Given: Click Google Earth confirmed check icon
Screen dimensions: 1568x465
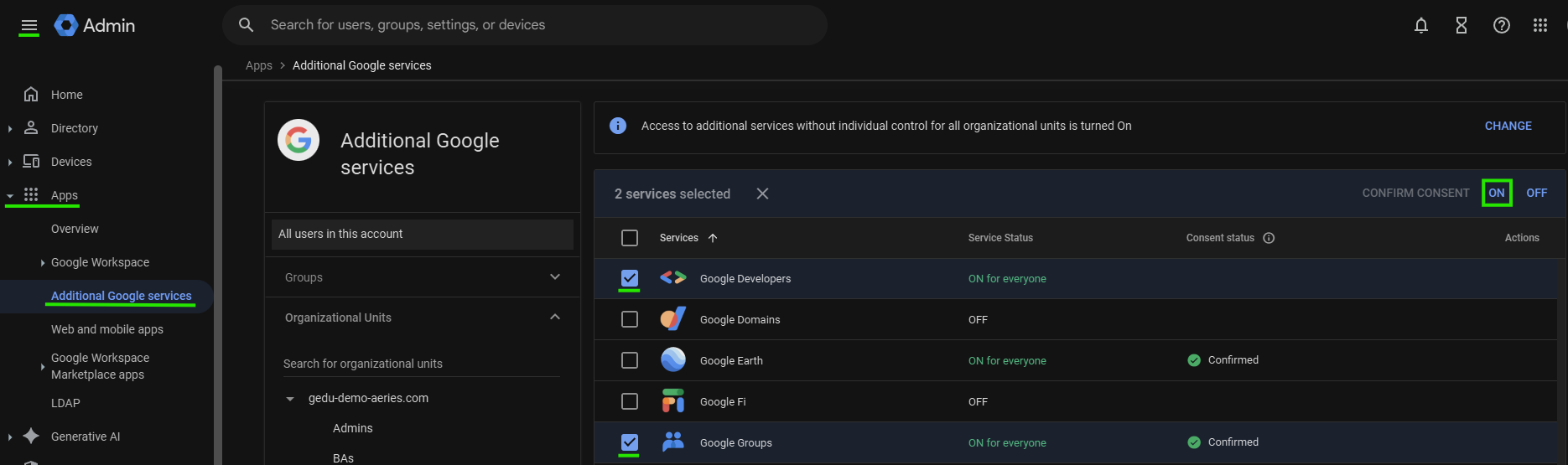Looking at the screenshot, I should point(1194,360).
